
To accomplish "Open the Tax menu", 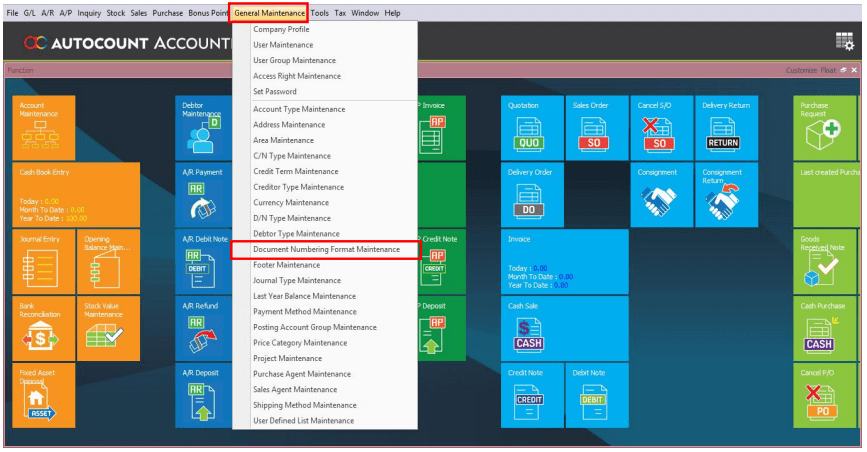I will pyautogui.click(x=340, y=13).
